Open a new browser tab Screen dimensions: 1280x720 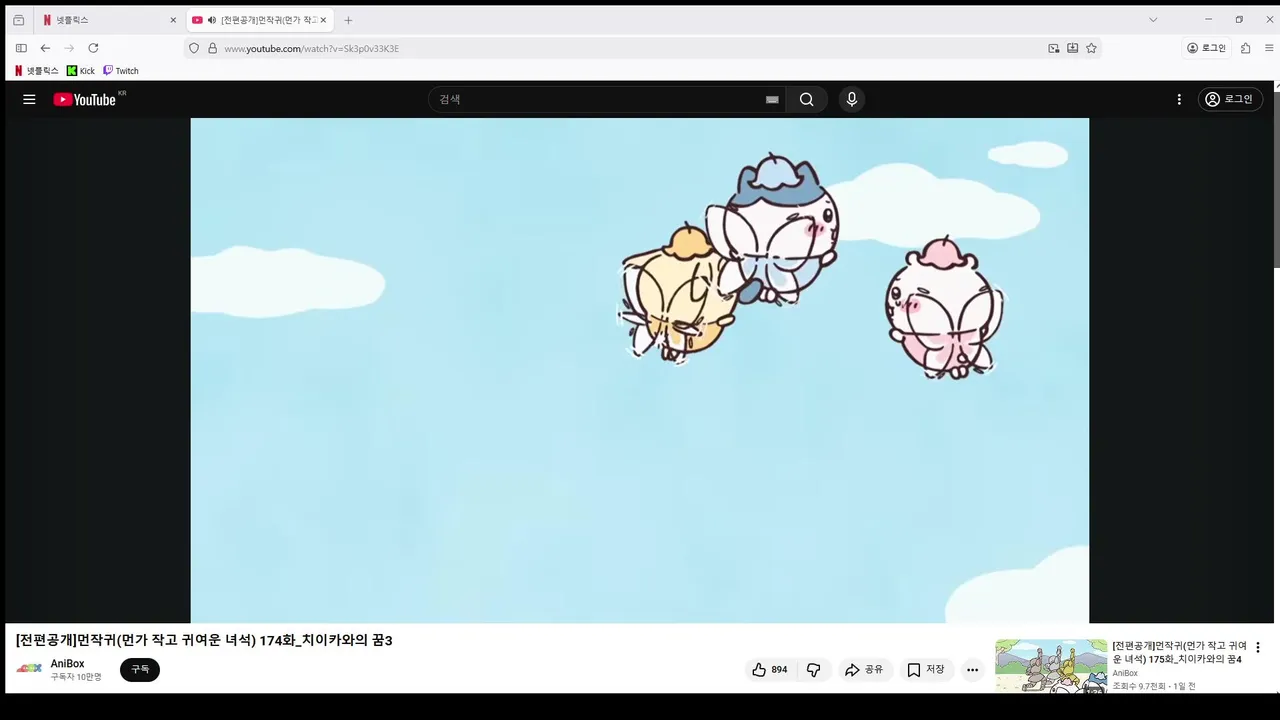coord(348,20)
